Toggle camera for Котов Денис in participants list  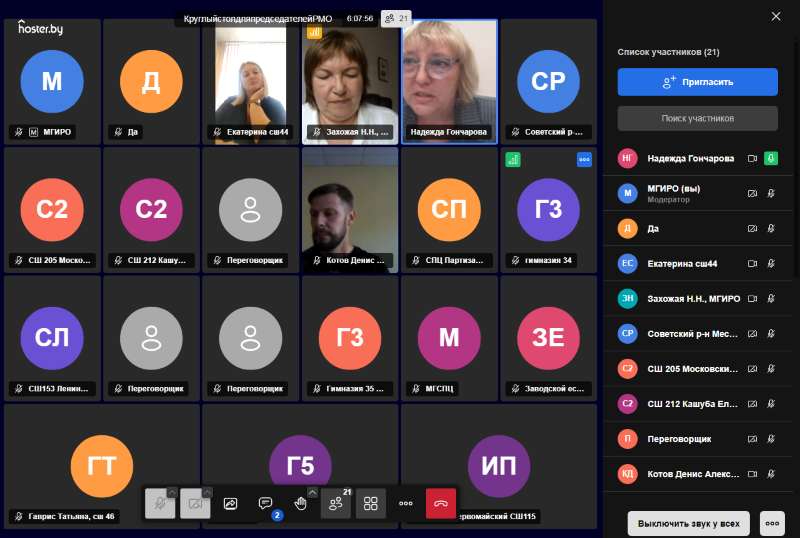pyautogui.click(x=752, y=474)
